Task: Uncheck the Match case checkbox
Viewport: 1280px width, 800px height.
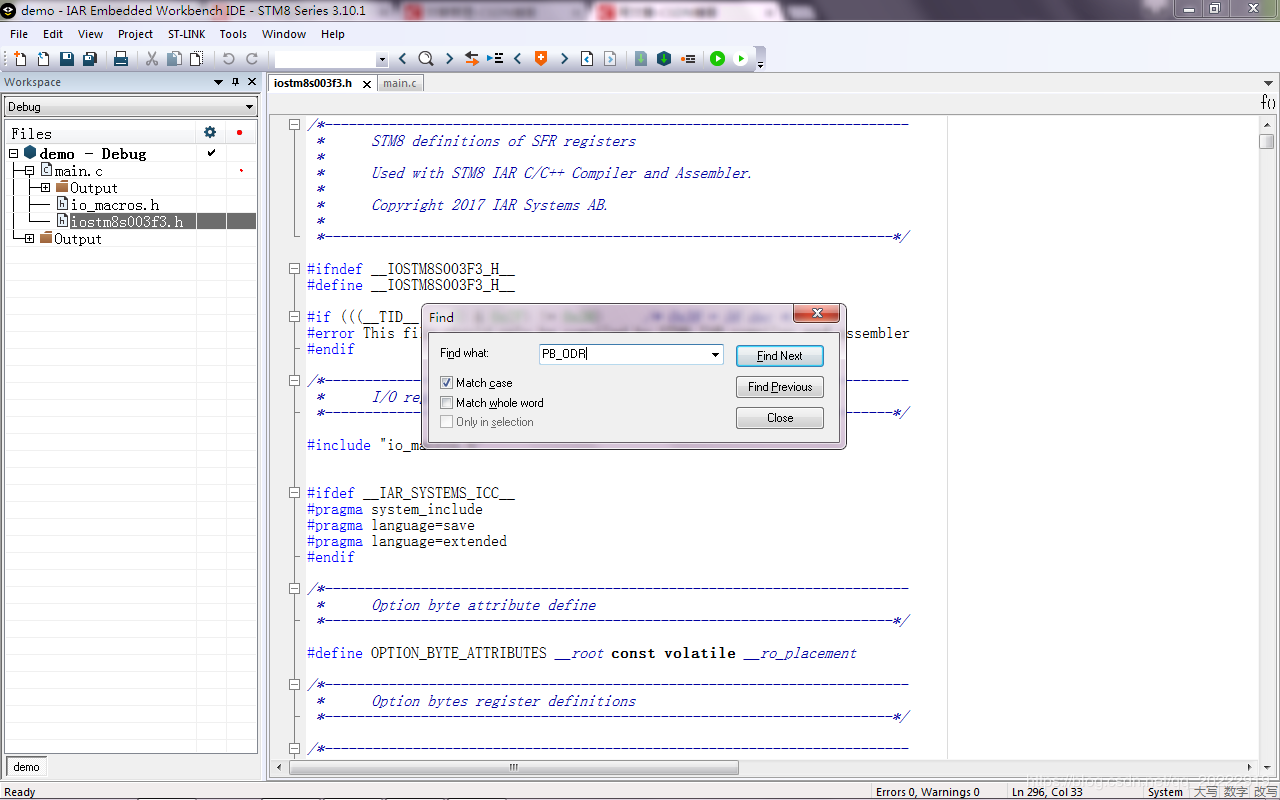Action: (447, 383)
